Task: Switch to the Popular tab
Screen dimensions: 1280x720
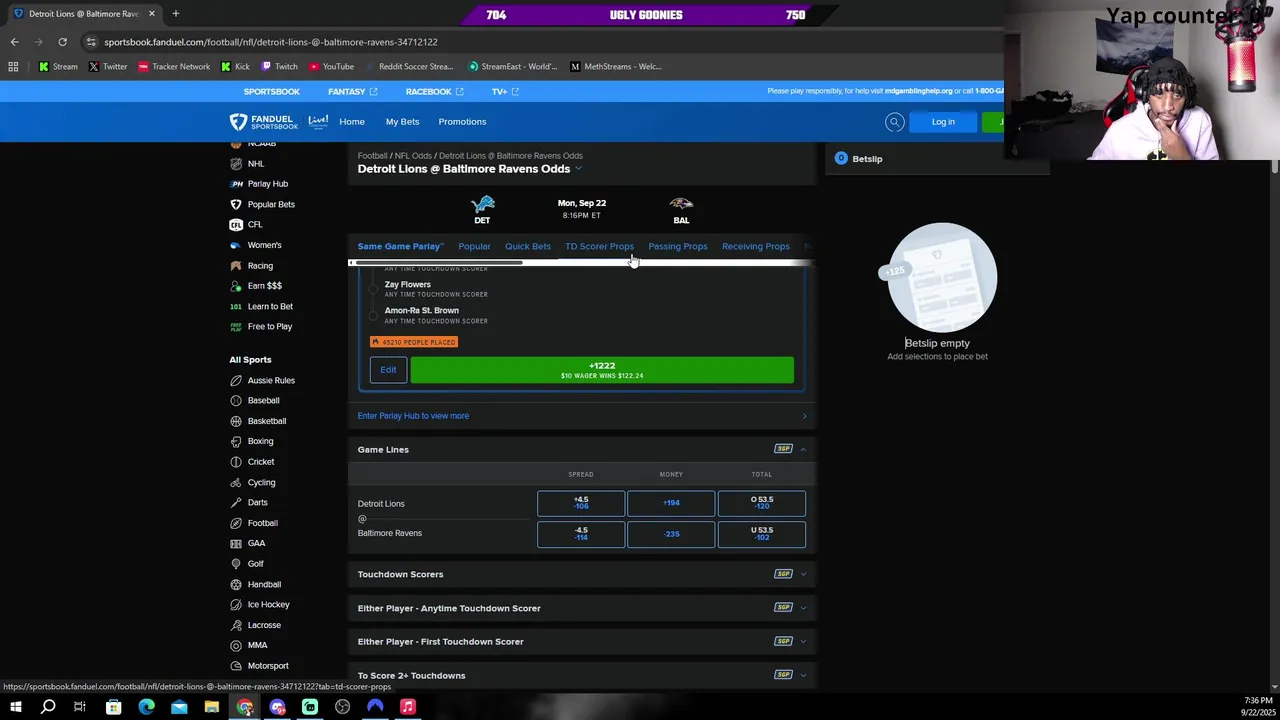Action: pyautogui.click(x=474, y=246)
